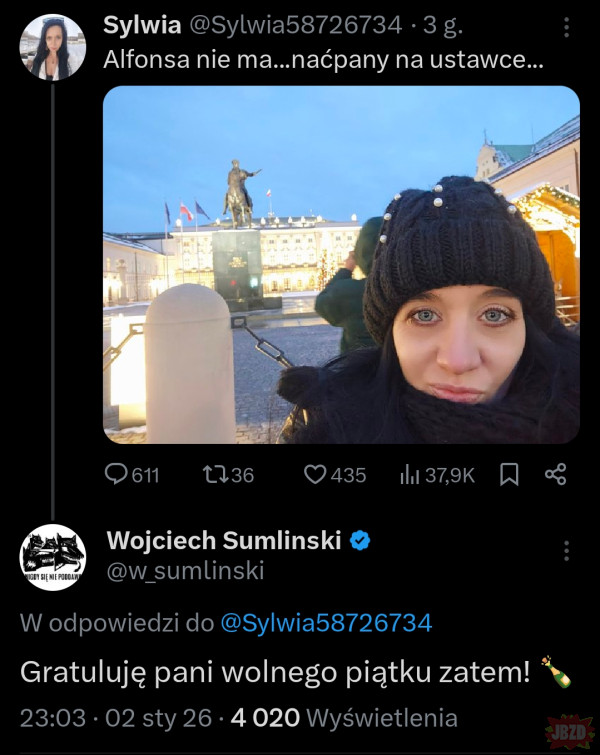Open the attached selfie photo

coord(341,264)
